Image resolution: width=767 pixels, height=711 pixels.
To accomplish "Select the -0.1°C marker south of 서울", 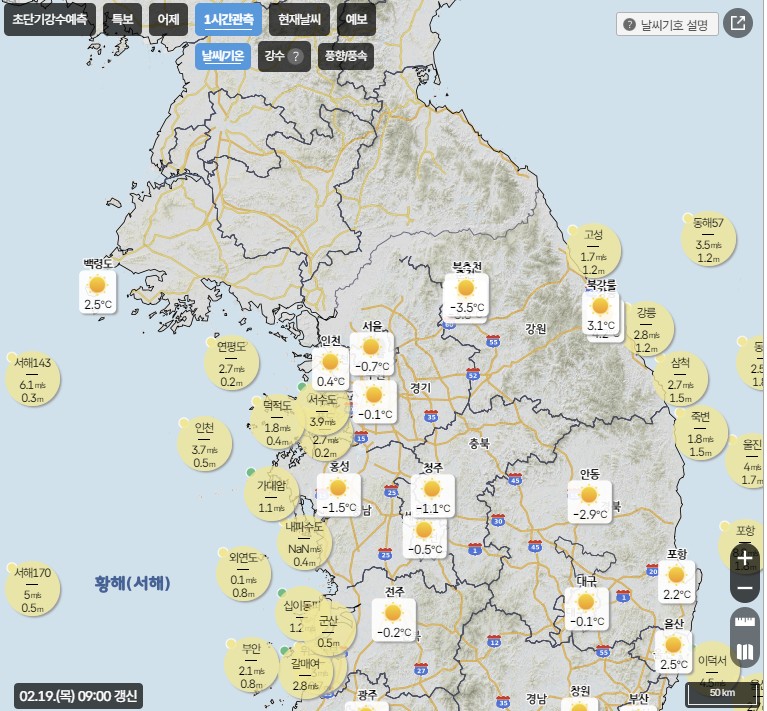I will pos(374,402).
